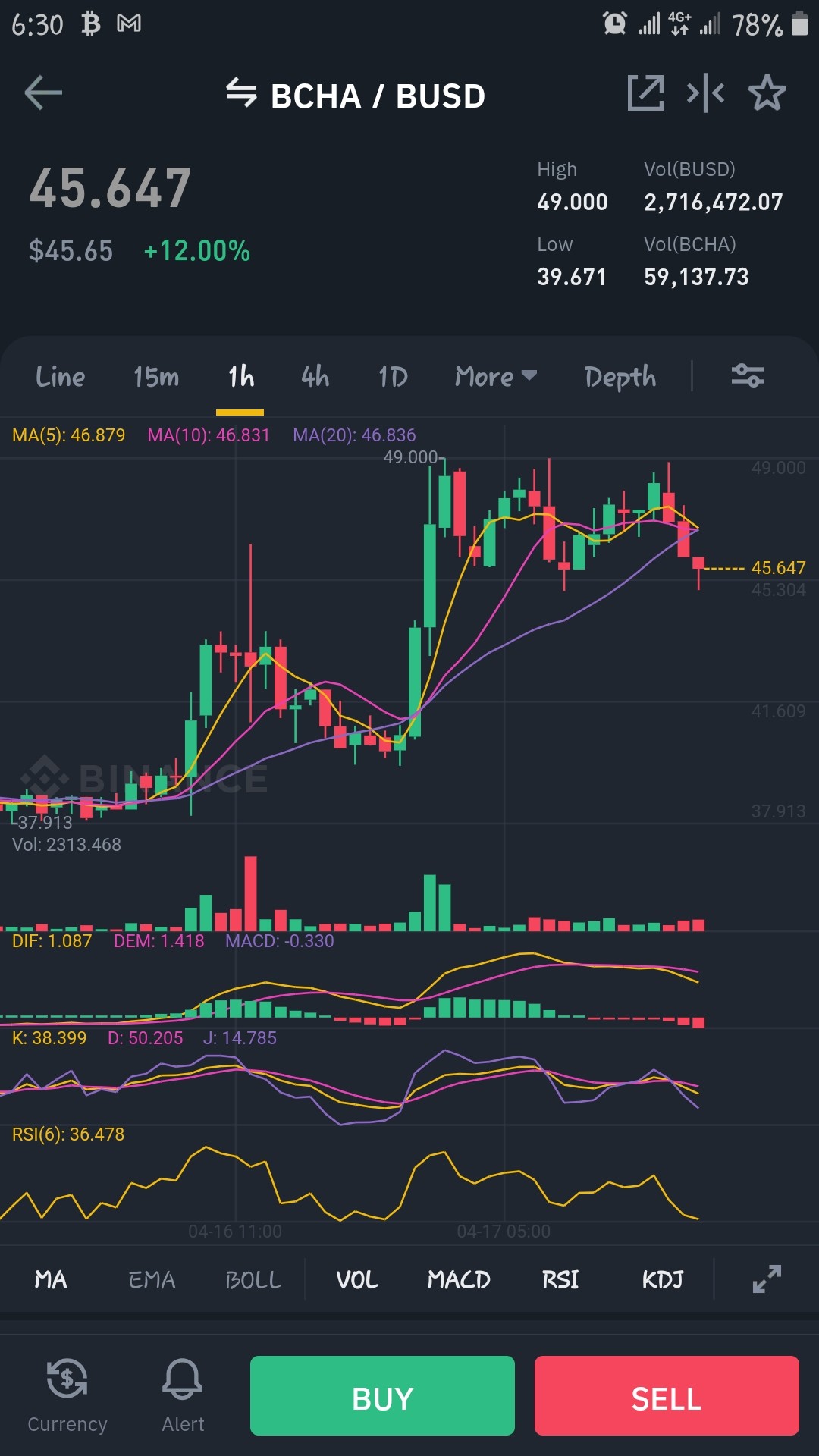The width and height of the screenshot is (819, 1456).
Task: Tap the swap pair icon beside BCHA
Action: pos(241,93)
